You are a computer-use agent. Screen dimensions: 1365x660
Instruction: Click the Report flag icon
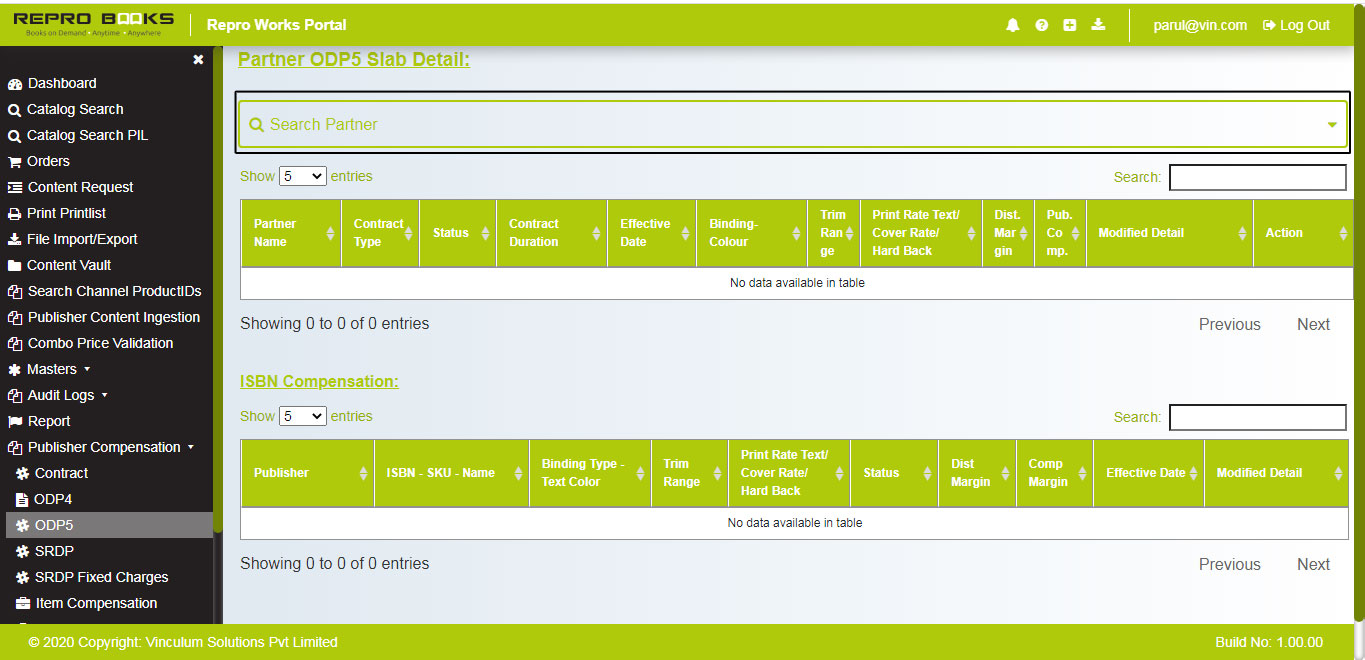tap(15, 422)
